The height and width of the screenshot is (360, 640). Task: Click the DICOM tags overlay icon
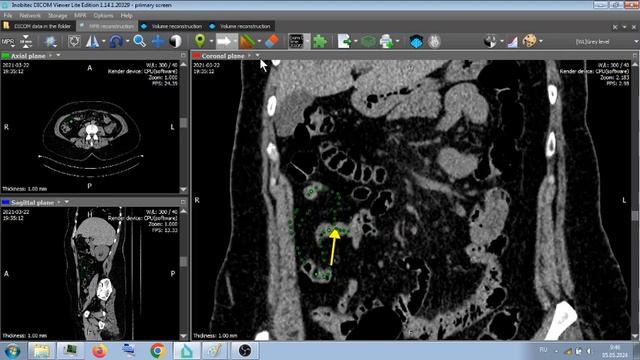click(296, 41)
